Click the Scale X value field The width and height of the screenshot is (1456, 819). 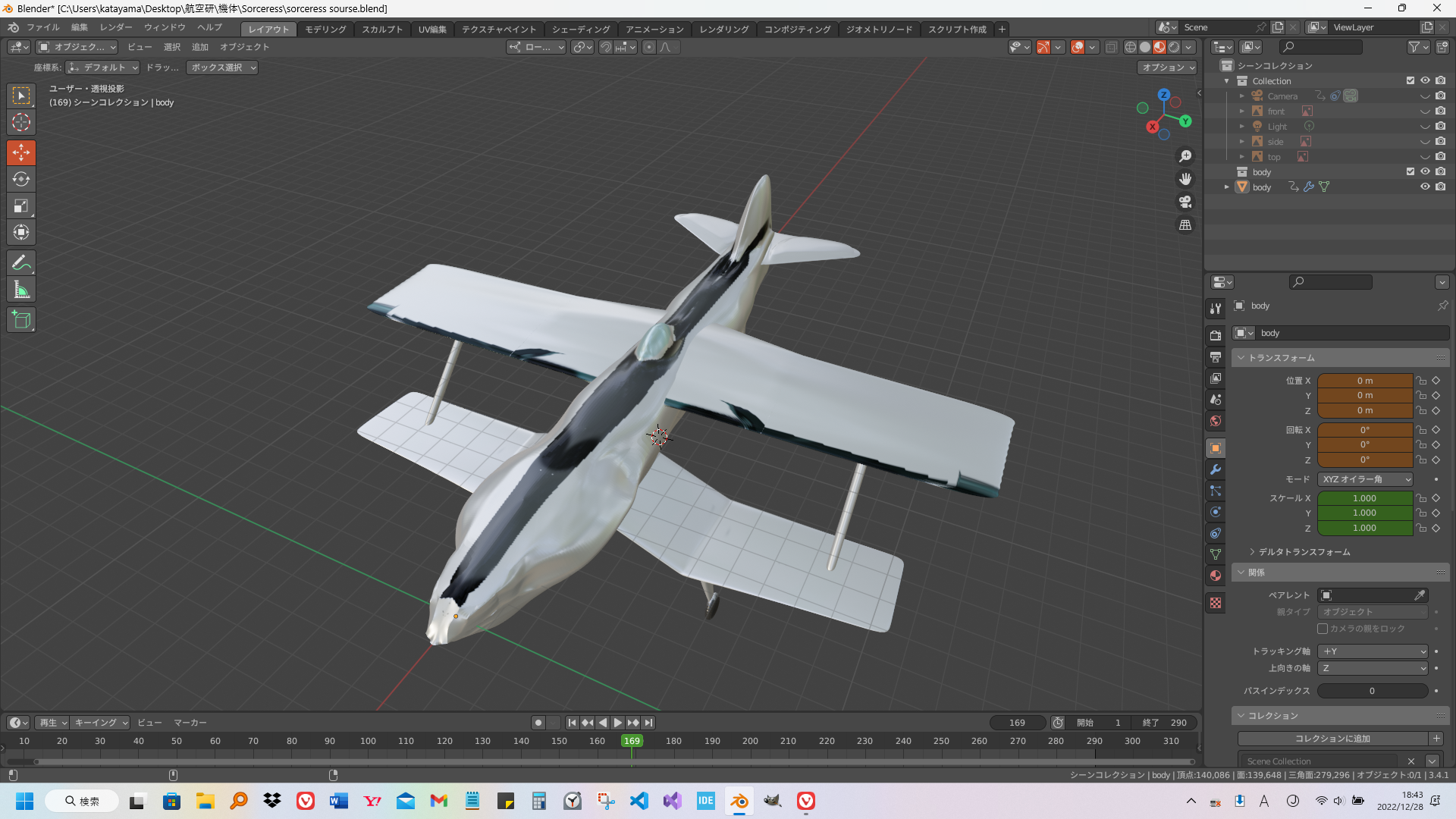pyautogui.click(x=1364, y=498)
